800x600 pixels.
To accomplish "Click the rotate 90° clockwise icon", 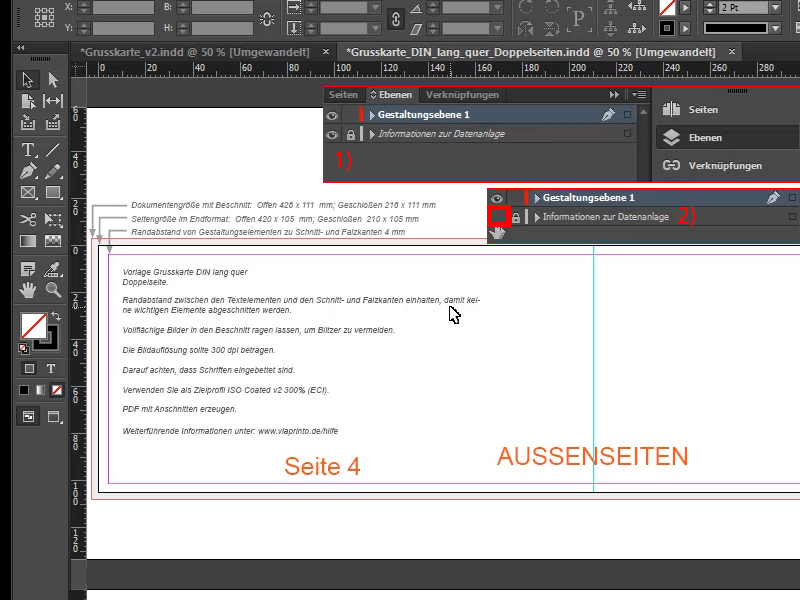I will [x=526, y=7].
